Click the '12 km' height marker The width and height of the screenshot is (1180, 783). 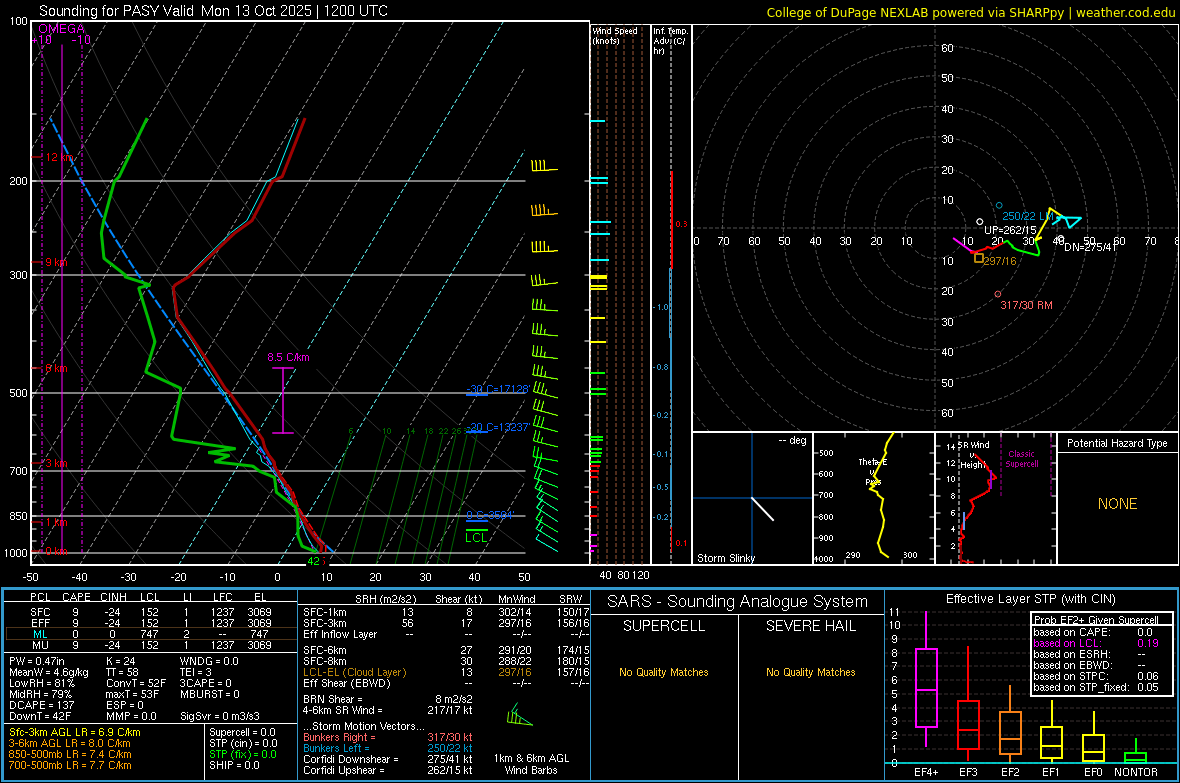pyautogui.click(x=60, y=157)
